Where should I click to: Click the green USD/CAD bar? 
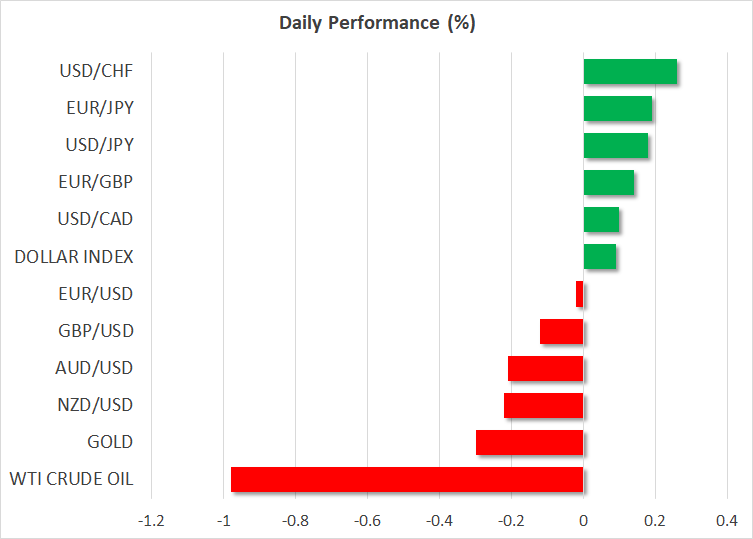pos(601,219)
